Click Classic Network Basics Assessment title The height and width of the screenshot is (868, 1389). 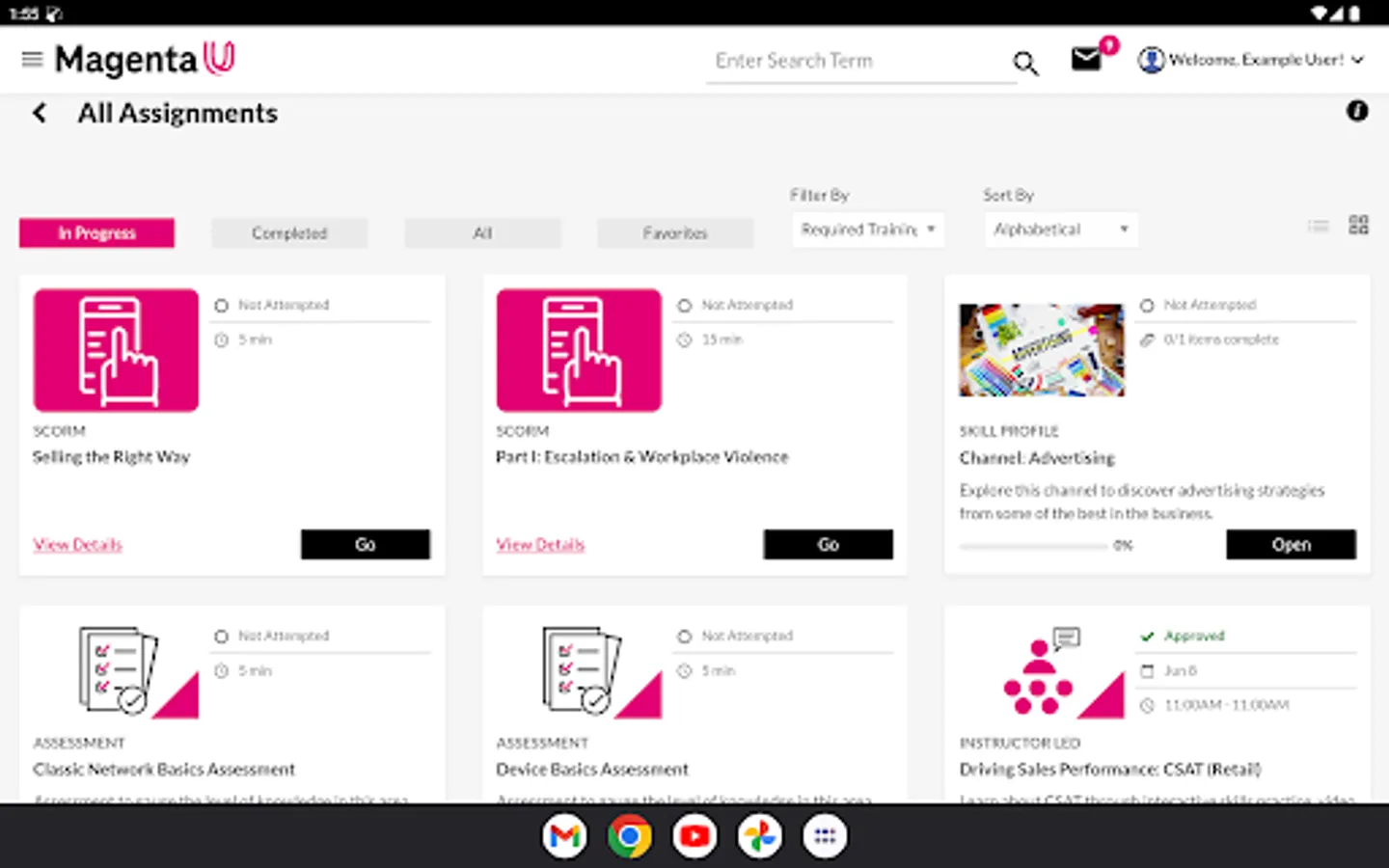164,770
